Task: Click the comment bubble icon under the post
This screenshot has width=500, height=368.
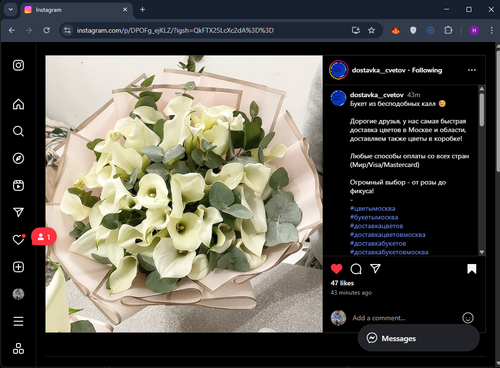Action: point(356,269)
